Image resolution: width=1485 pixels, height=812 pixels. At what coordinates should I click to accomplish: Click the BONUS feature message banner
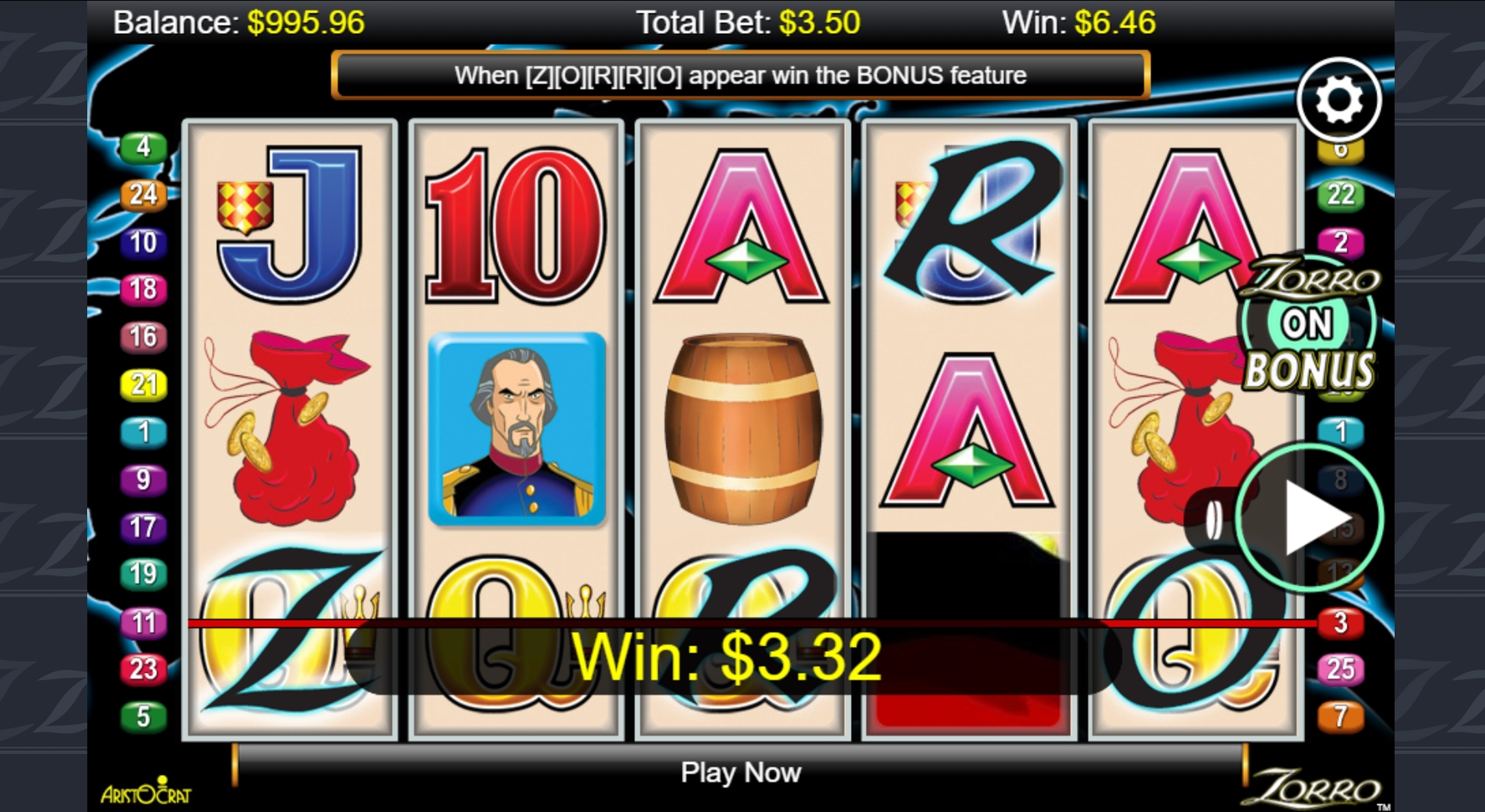coord(741,75)
